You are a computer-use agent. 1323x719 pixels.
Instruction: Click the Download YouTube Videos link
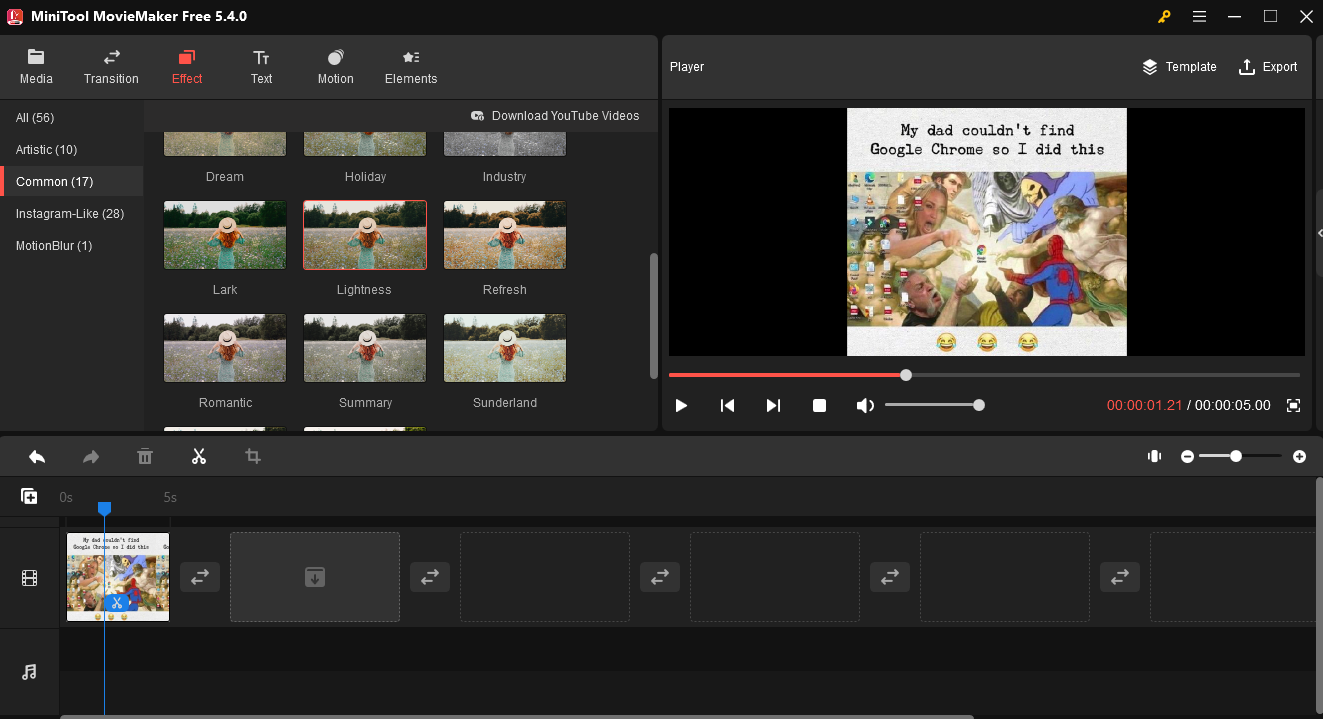tap(555, 116)
